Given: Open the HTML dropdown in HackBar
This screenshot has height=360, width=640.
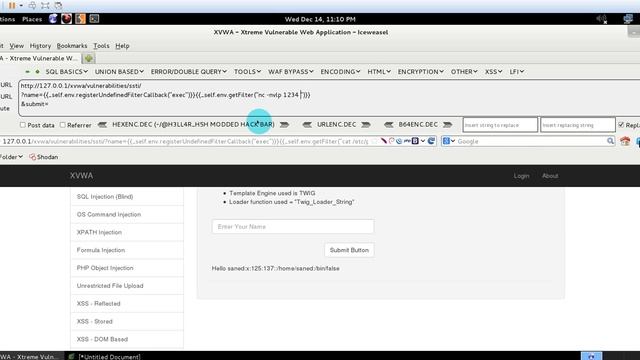Looking at the screenshot, I should click(x=379, y=72).
